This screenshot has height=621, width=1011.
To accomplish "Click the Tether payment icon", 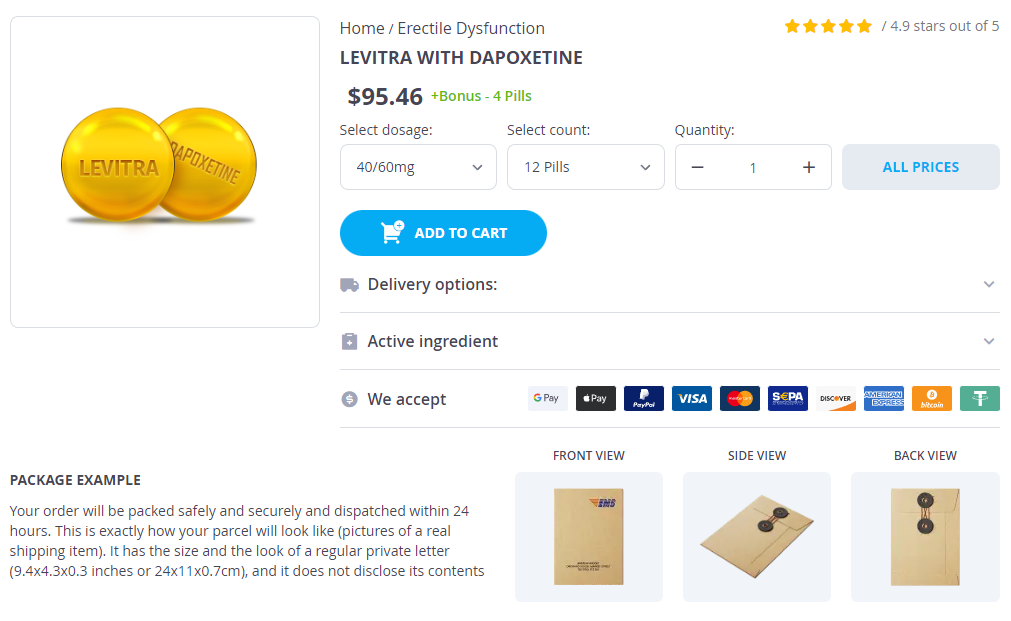I will click(x=980, y=398).
